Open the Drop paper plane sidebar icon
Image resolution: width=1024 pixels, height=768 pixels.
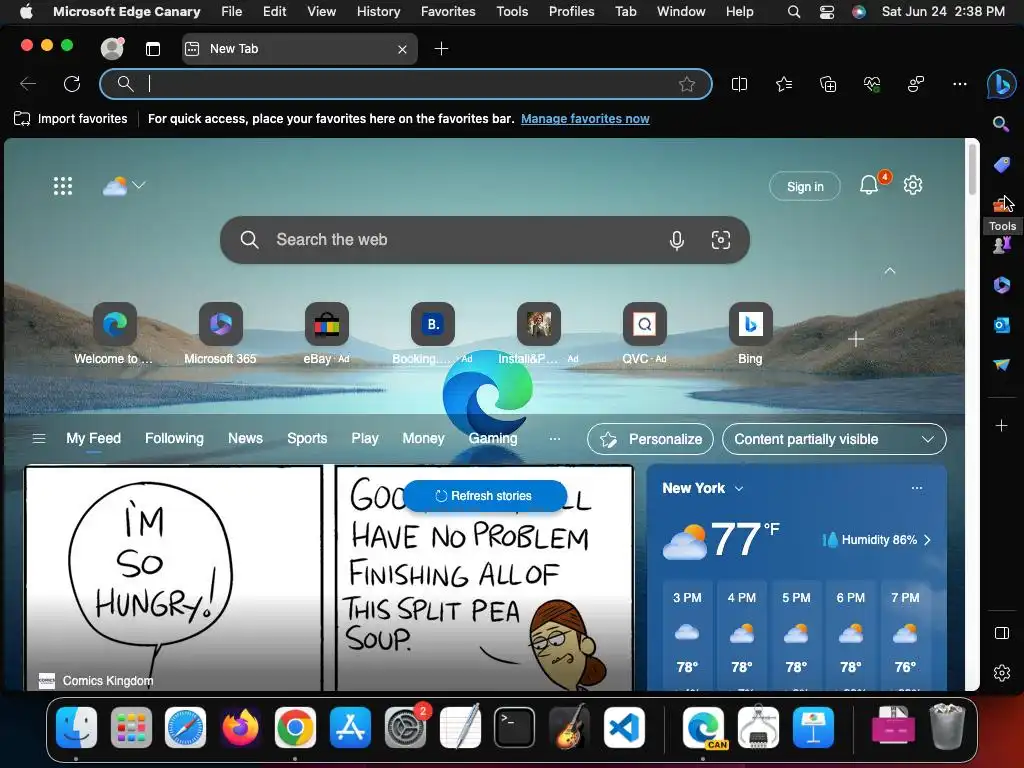[1001, 364]
